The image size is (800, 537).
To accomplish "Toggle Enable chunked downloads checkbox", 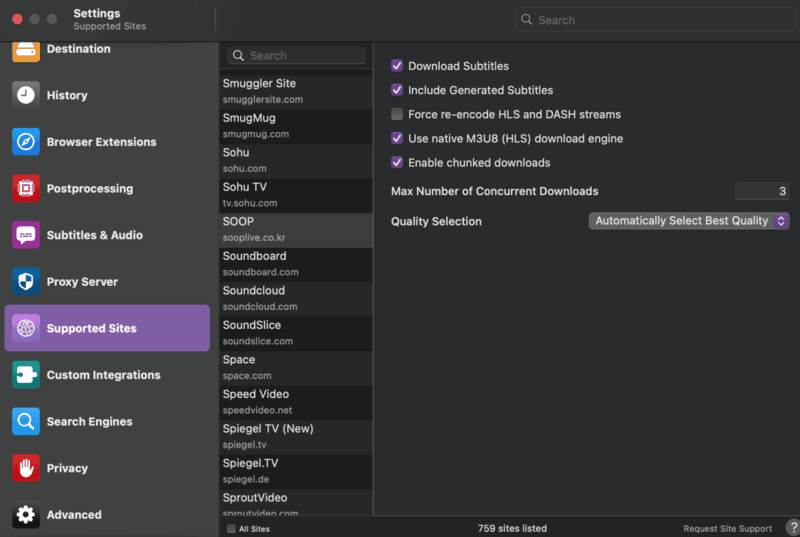I will (396, 162).
